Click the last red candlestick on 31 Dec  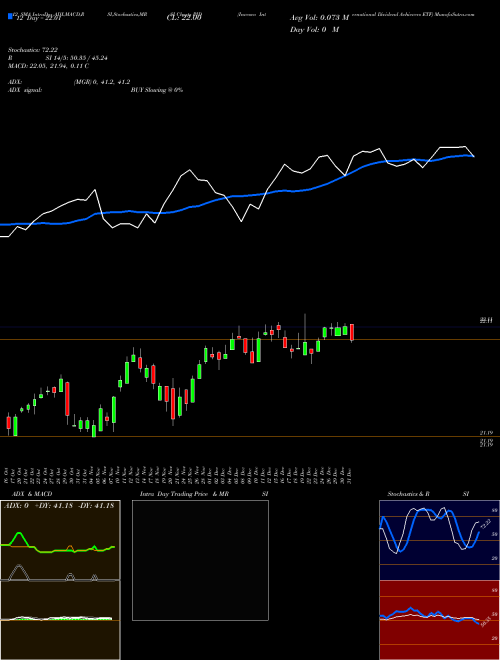[352, 332]
